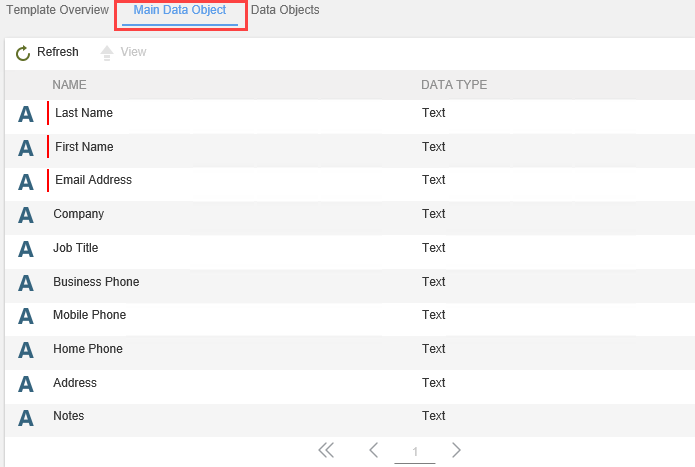Click the text-type icon beside Job Title
This screenshot has height=467, width=695.
tap(26, 249)
